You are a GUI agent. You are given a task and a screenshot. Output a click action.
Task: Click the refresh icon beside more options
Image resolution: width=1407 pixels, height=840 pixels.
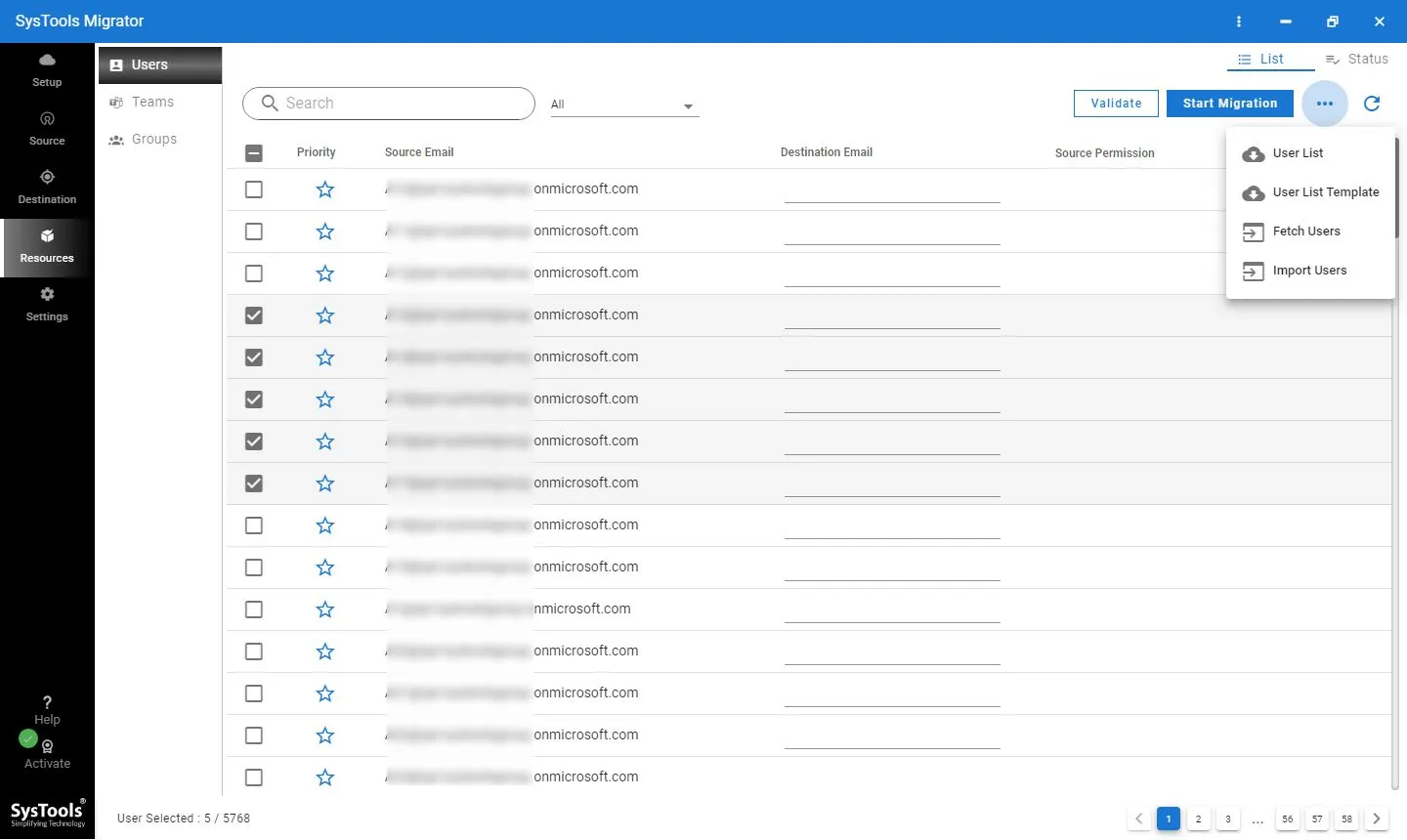[x=1372, y=103]
